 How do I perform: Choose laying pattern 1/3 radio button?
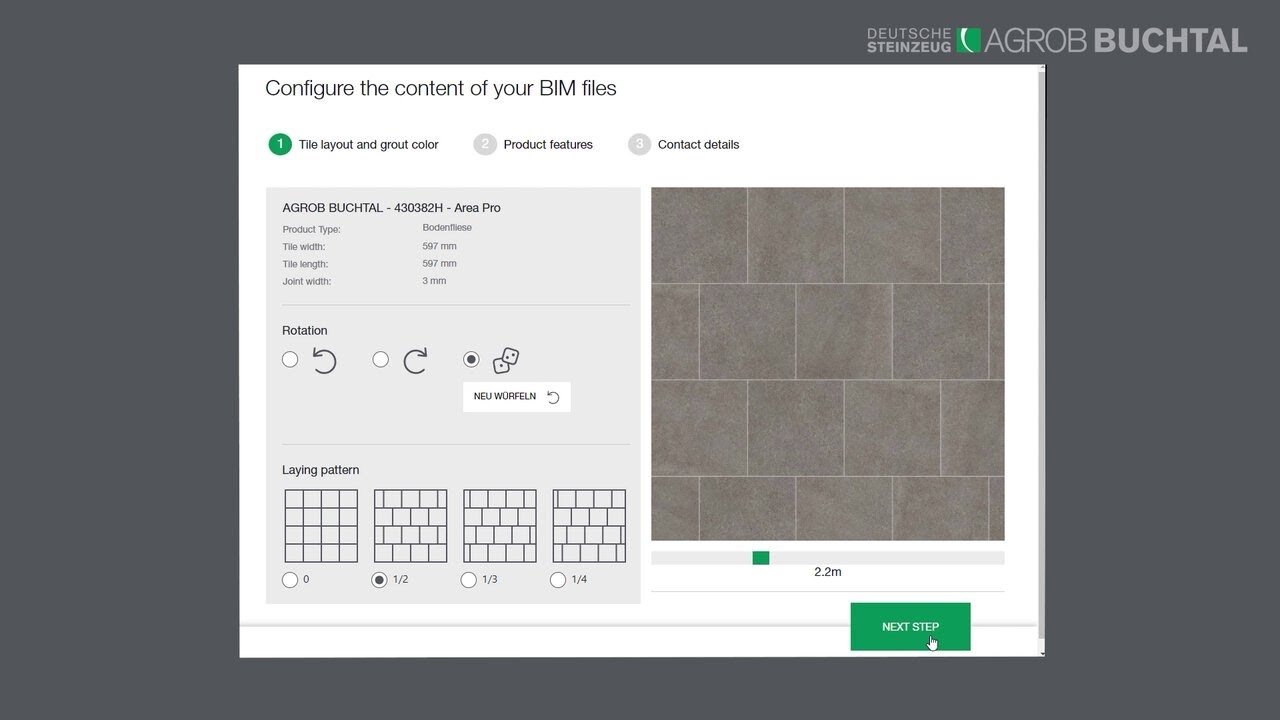pyautogui.click(x=468, y=580)
